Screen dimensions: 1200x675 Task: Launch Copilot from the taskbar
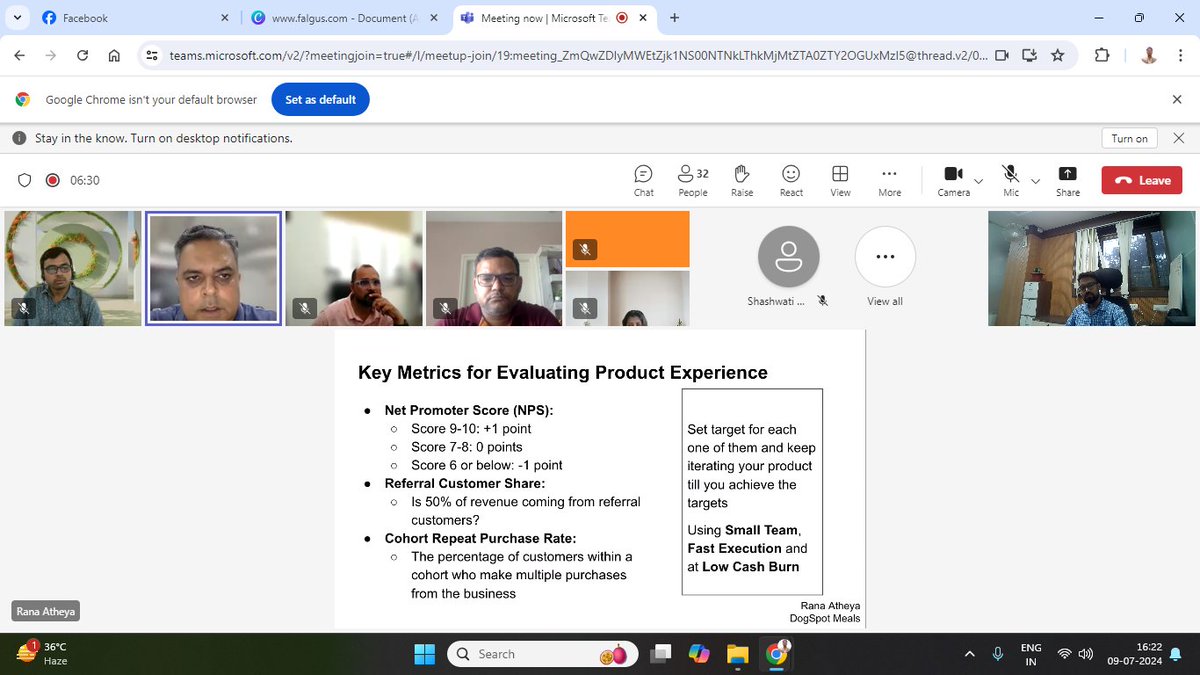pos(699,654)
